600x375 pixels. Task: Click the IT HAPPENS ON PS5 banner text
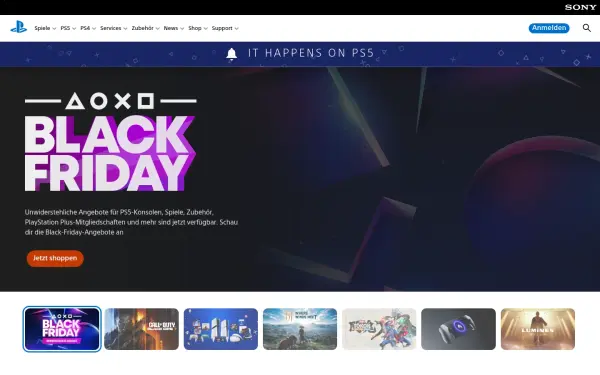[311, 53]
